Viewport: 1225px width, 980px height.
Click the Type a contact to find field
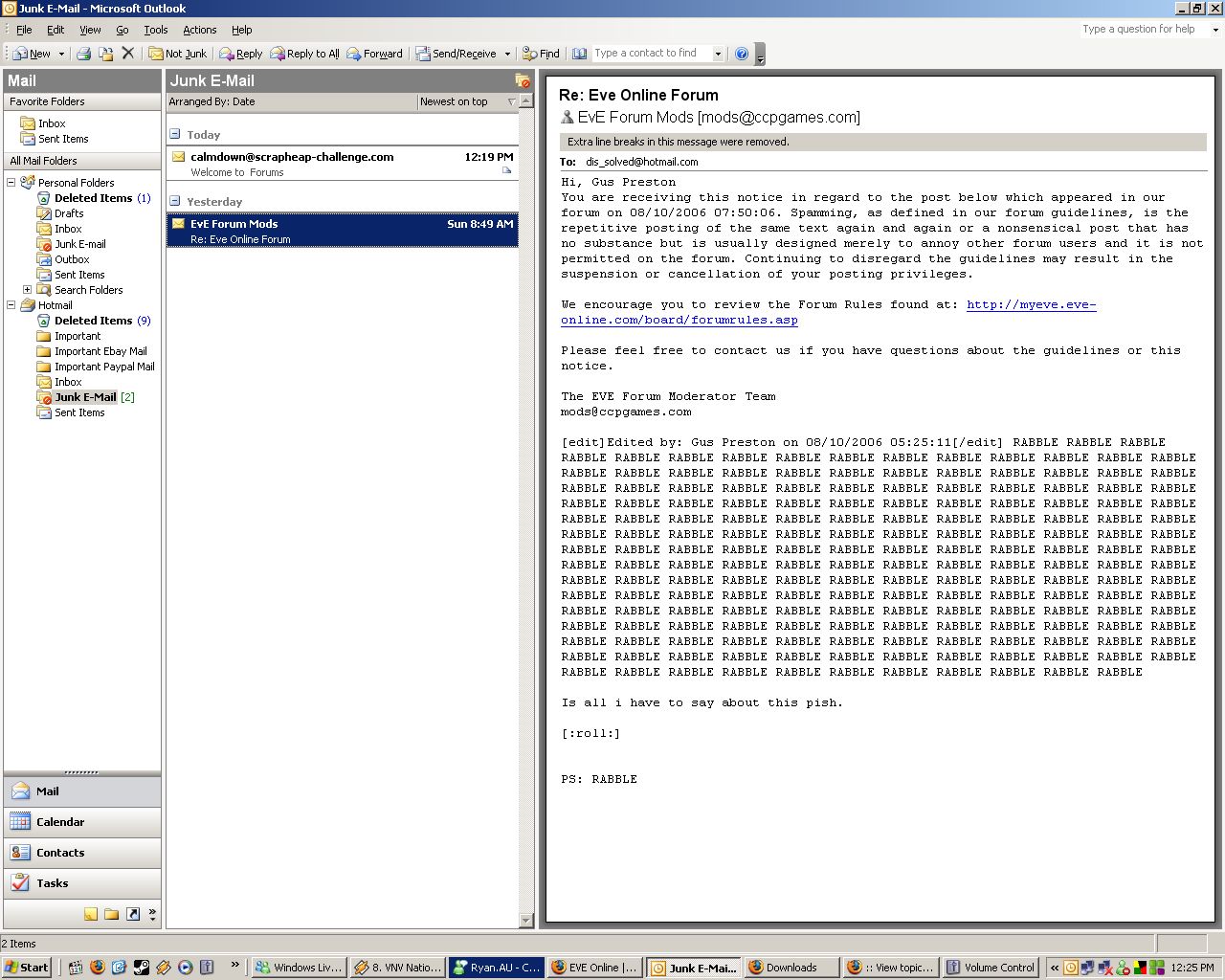point(652,54)
